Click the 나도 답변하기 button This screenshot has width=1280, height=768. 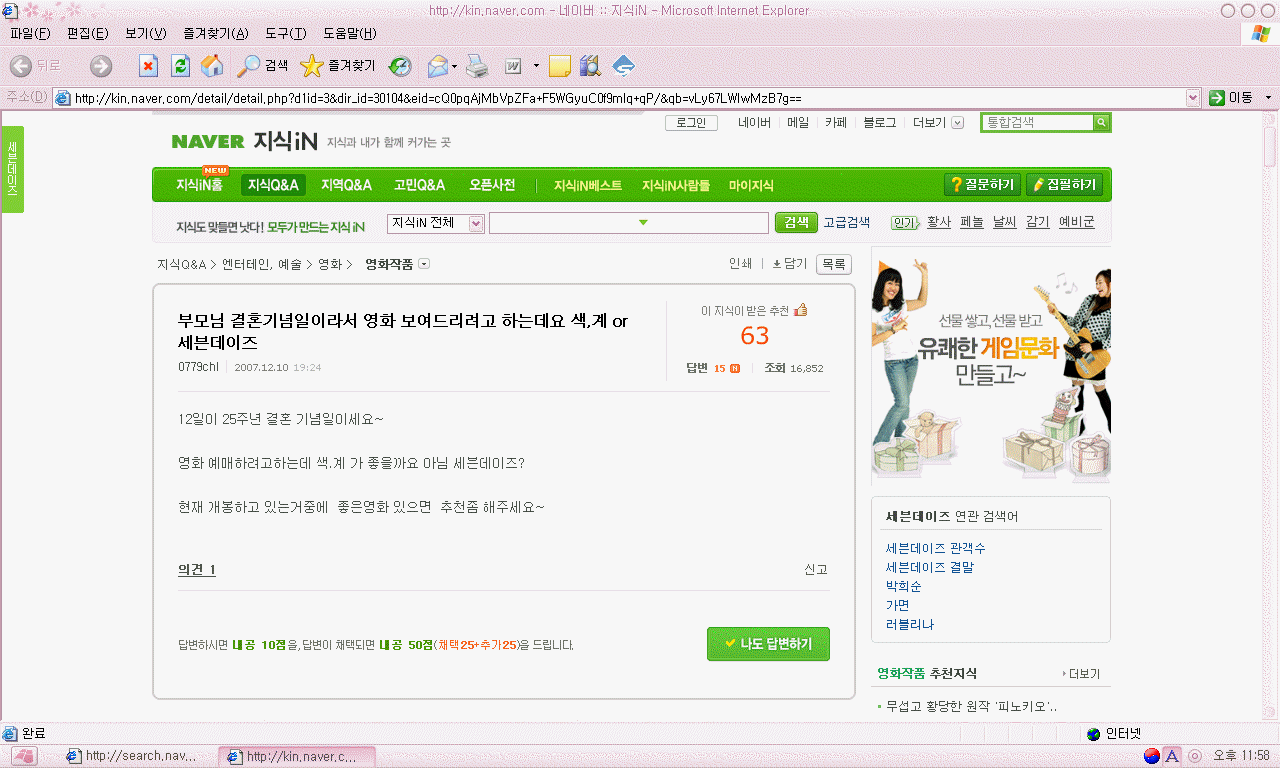tap(768, 644)
